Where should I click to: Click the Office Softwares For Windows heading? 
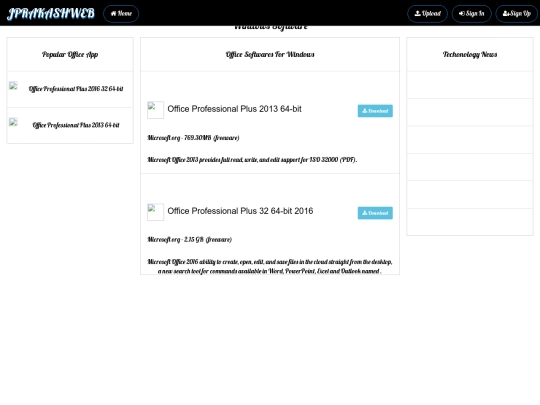pos(270,54)
